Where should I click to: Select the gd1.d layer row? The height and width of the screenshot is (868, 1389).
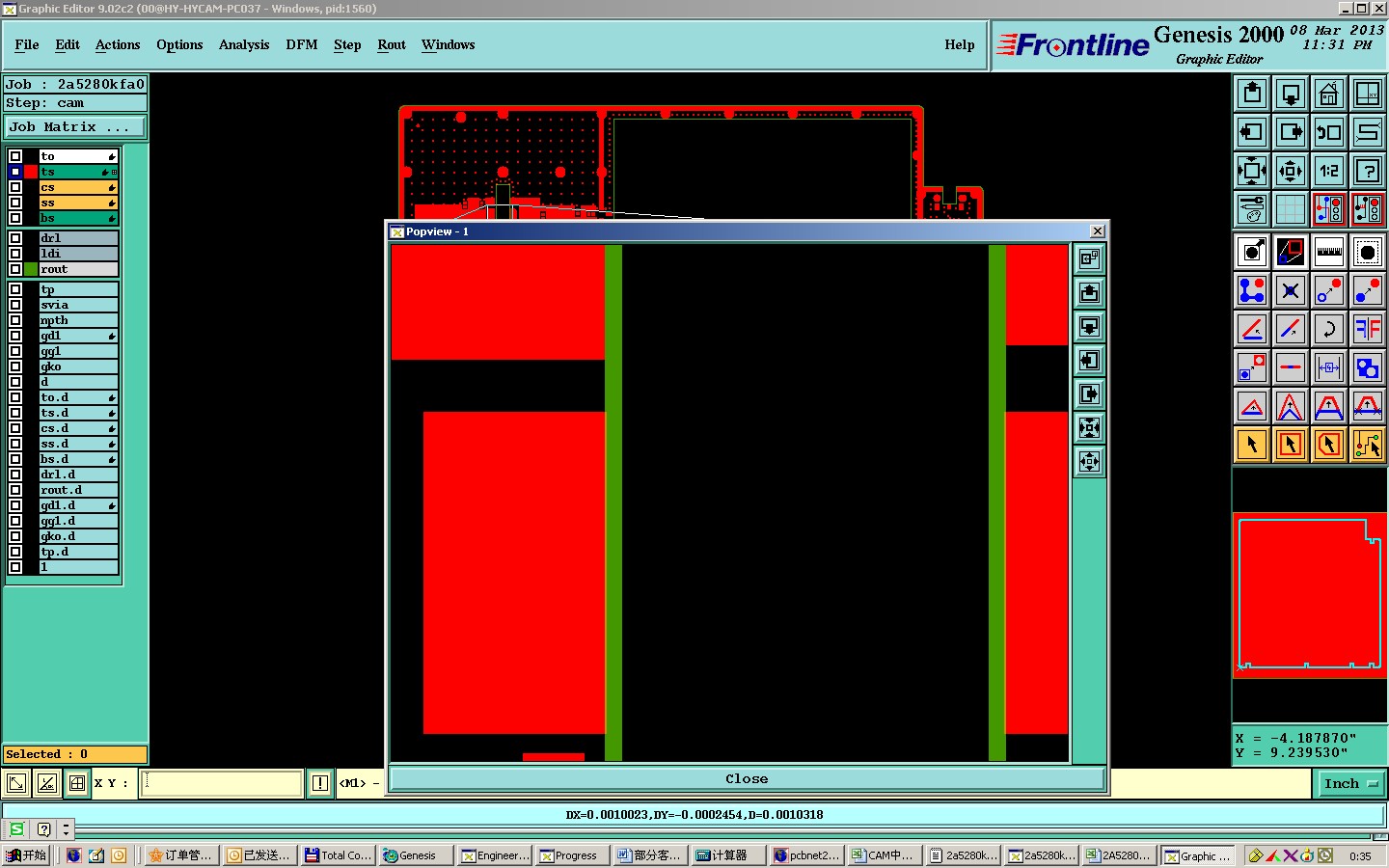point(78,505)
